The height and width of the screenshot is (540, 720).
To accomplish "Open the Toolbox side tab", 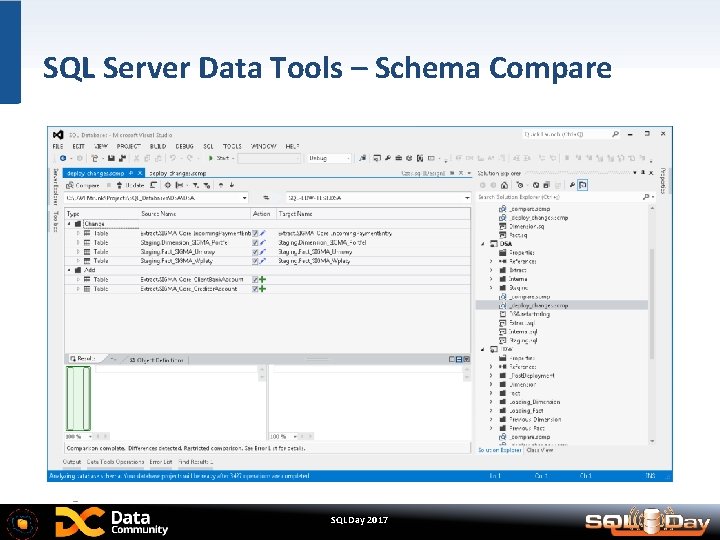I will click(x=56, y=221).
